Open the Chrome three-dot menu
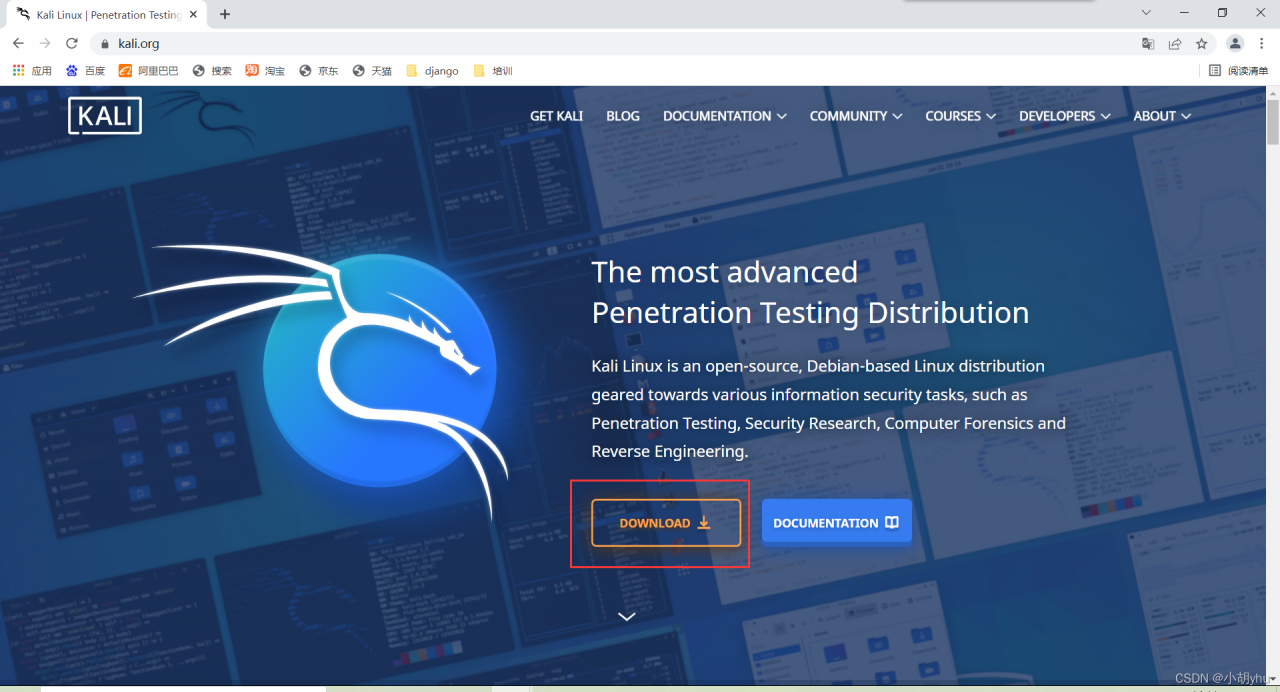The height and width of the screenshot is (692, 1280). [x=1262, y=43]
